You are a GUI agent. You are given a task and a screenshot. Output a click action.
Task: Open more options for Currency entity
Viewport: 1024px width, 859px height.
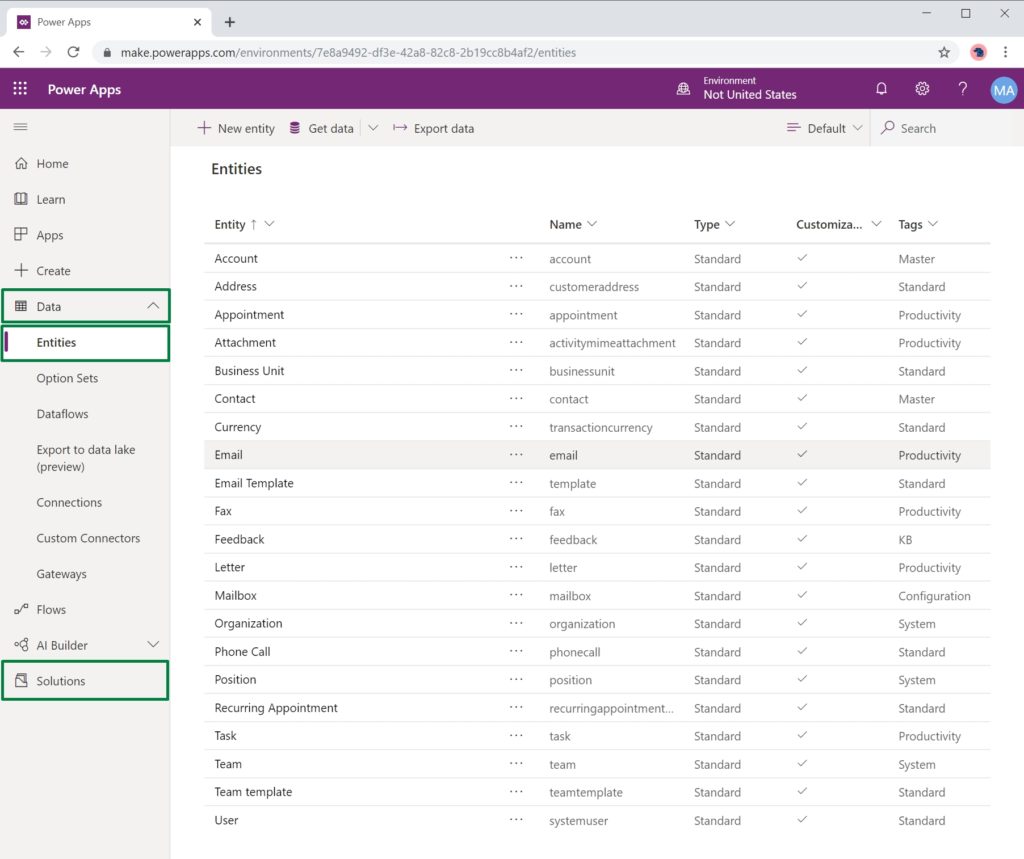[x=516, y=427]
